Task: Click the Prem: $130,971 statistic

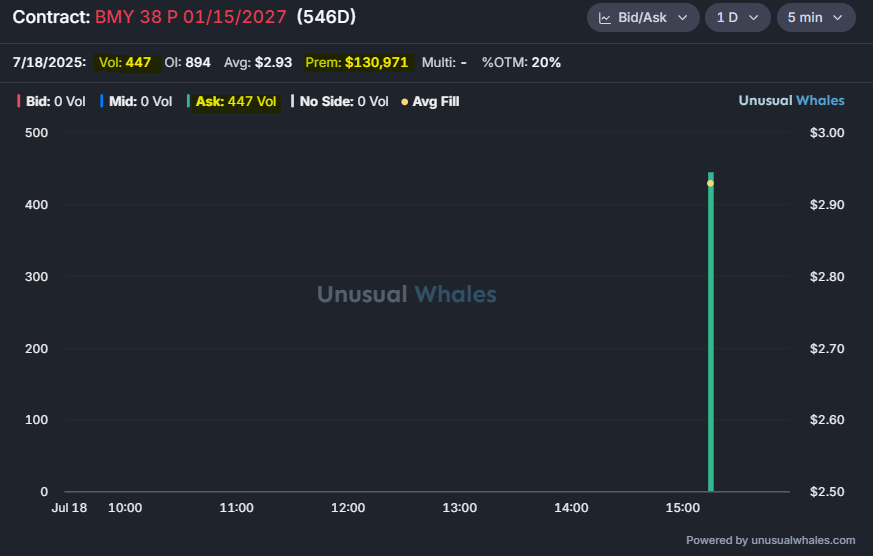Action: click(x=357, y=62)
